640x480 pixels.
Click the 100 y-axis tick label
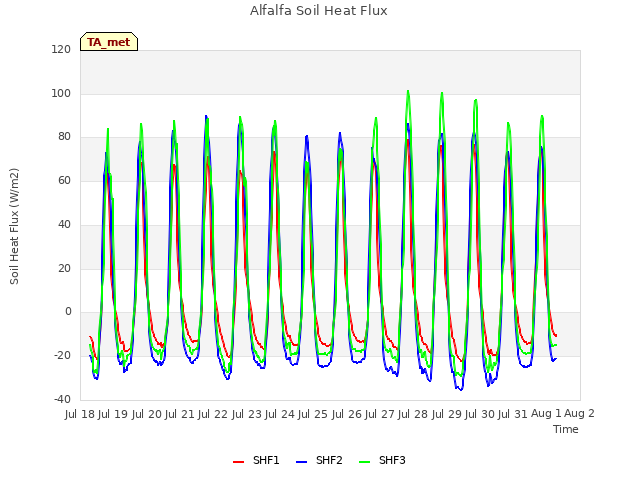61,93
